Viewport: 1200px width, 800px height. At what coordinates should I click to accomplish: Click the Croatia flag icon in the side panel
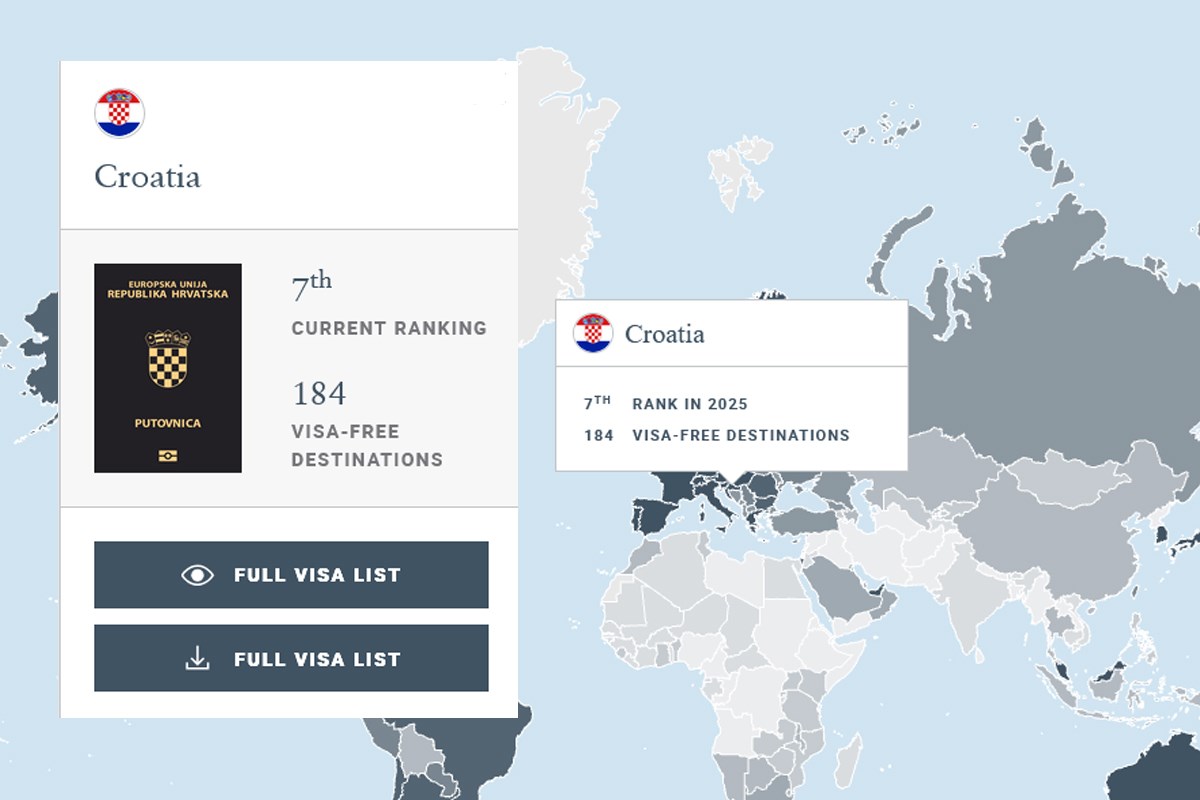(x=120, y=113)
